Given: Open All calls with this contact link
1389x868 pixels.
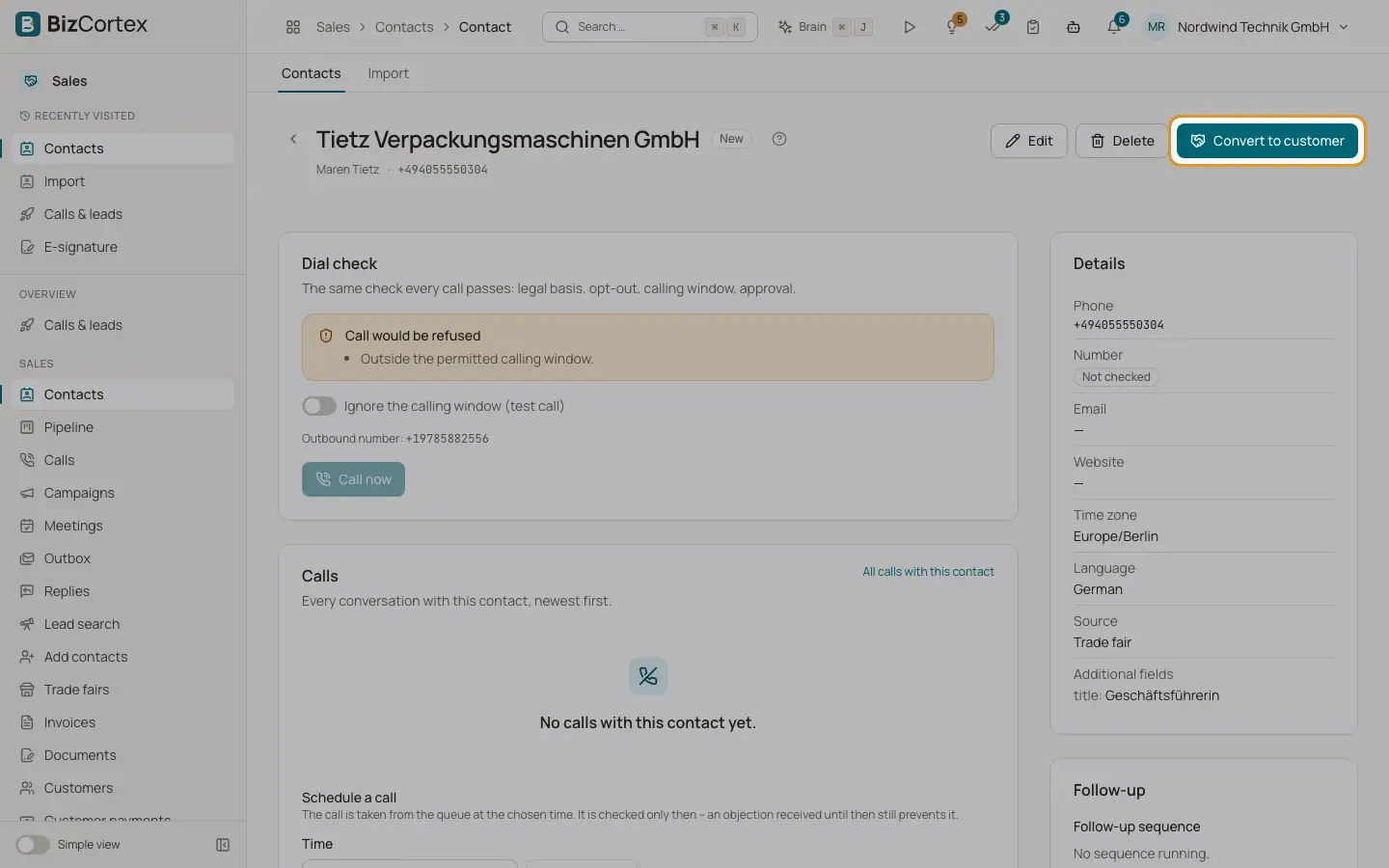Looking at the screenshot, I should coord(928,572).
